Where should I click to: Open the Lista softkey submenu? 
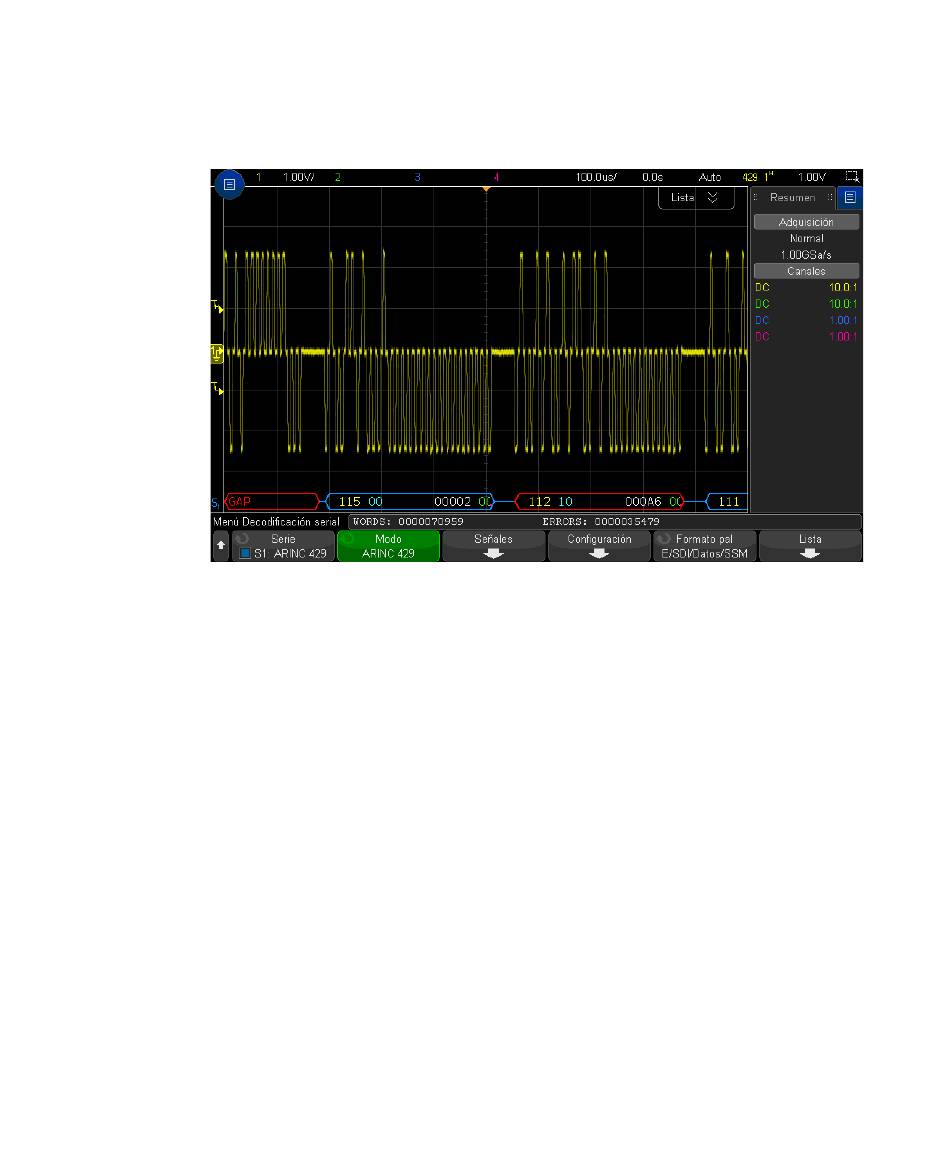810,546
